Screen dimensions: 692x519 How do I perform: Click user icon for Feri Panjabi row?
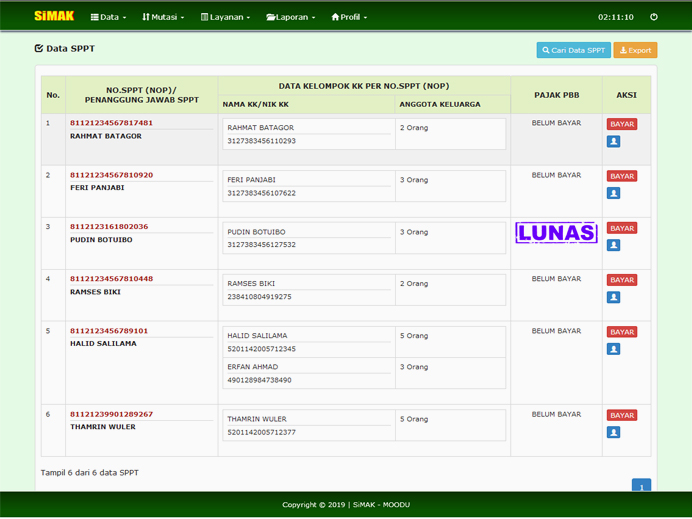point(614,194)
